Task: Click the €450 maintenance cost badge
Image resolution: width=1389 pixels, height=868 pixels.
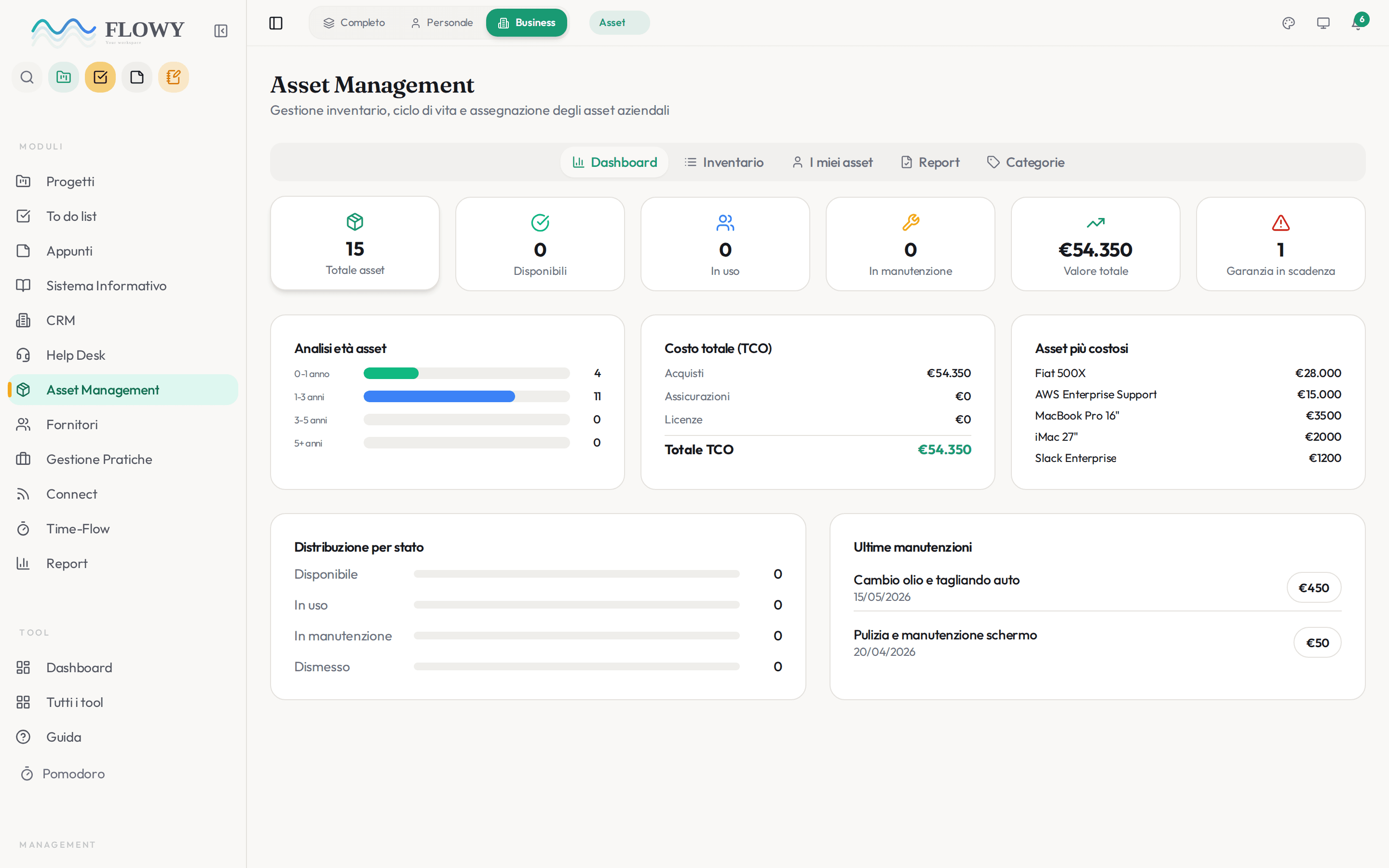Action: [x=1314, y=588]
